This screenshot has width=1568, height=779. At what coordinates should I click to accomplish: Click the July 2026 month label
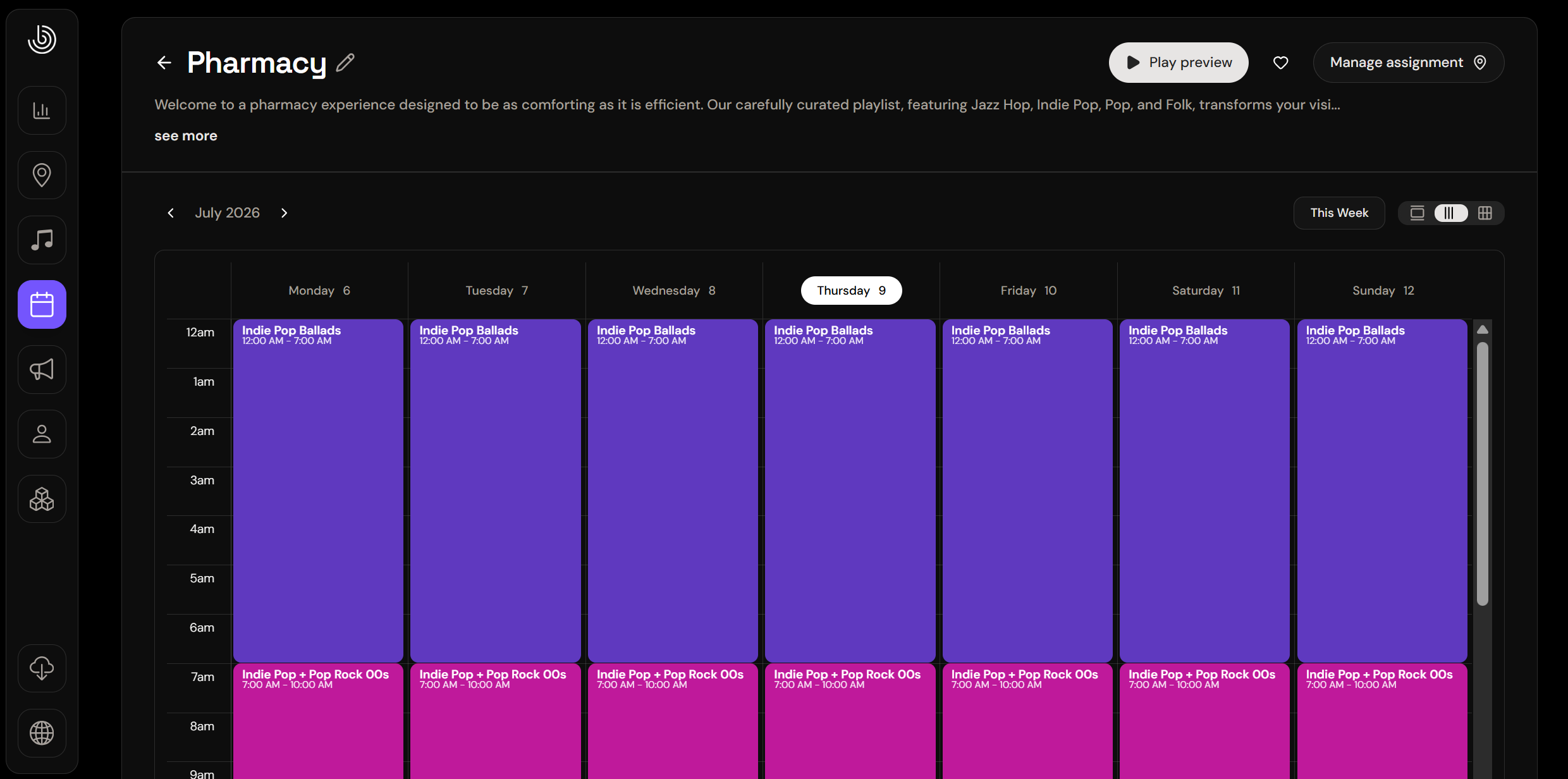[227, 213]
